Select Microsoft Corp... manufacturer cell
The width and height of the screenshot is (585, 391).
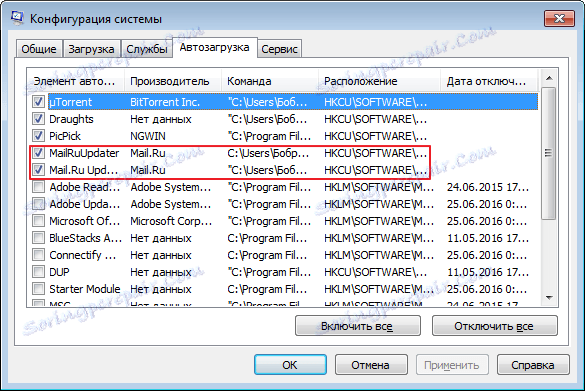pyautogui.click(x=171, y=221)
